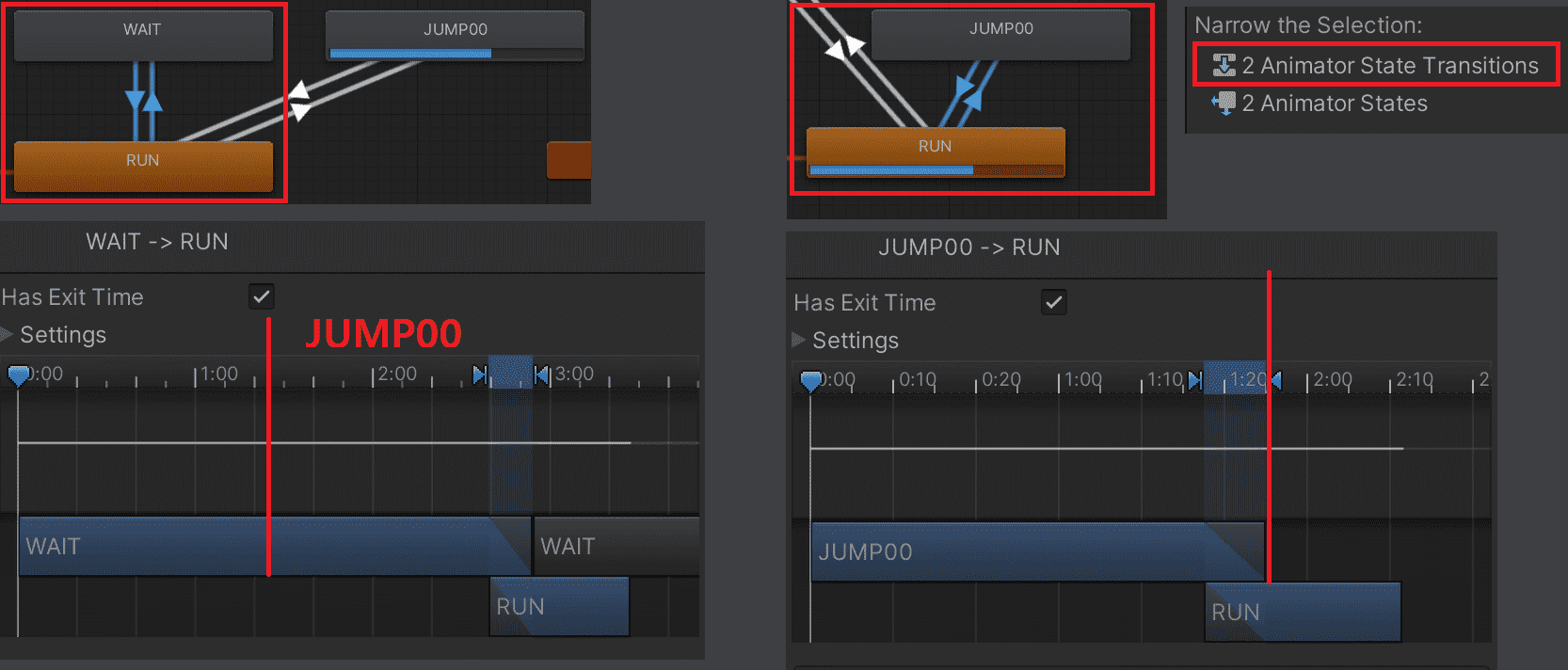Screen dimensions: 1568x670
Task: Expand Settings under WAIT -> RUN
Action: (x=8, y=335)
